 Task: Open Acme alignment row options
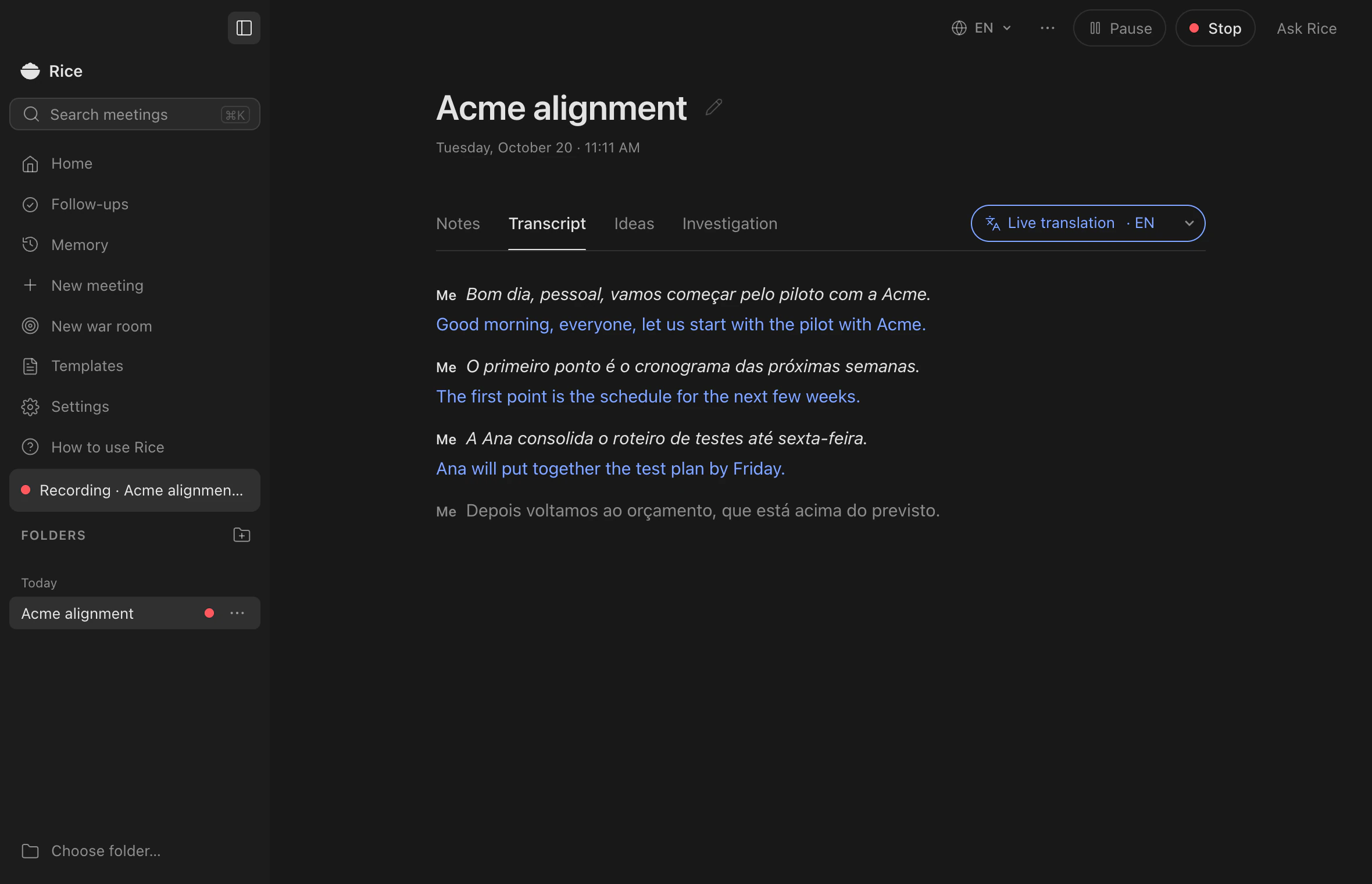point(237,613)
